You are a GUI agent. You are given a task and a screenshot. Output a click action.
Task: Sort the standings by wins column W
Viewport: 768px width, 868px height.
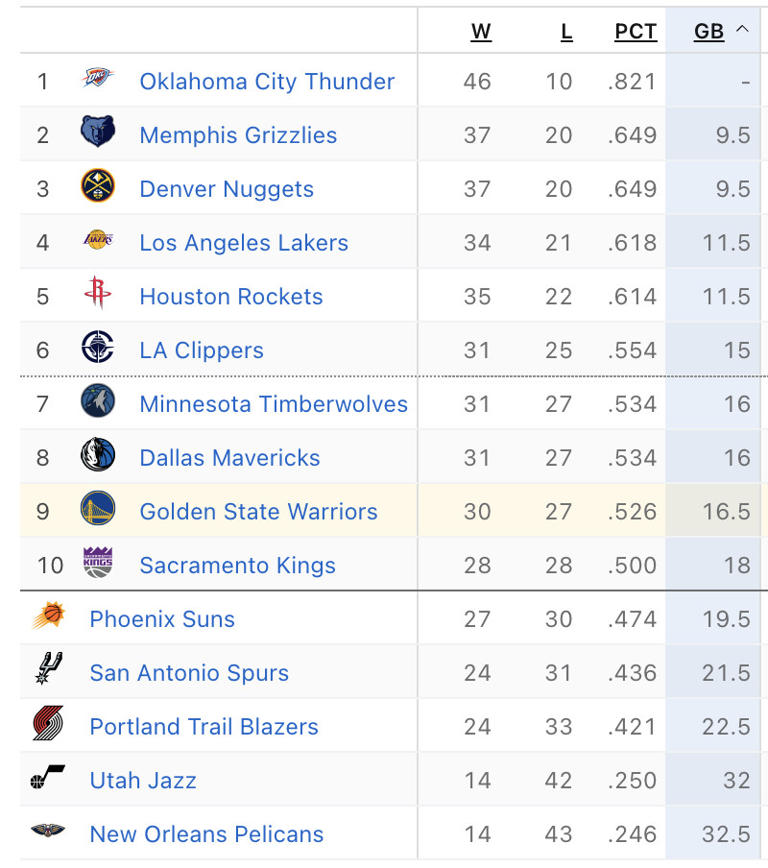481,31
